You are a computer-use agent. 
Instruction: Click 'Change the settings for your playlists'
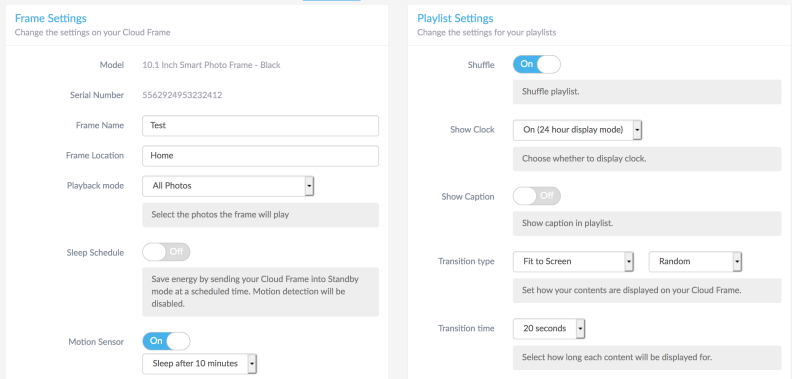coord(486,32)
